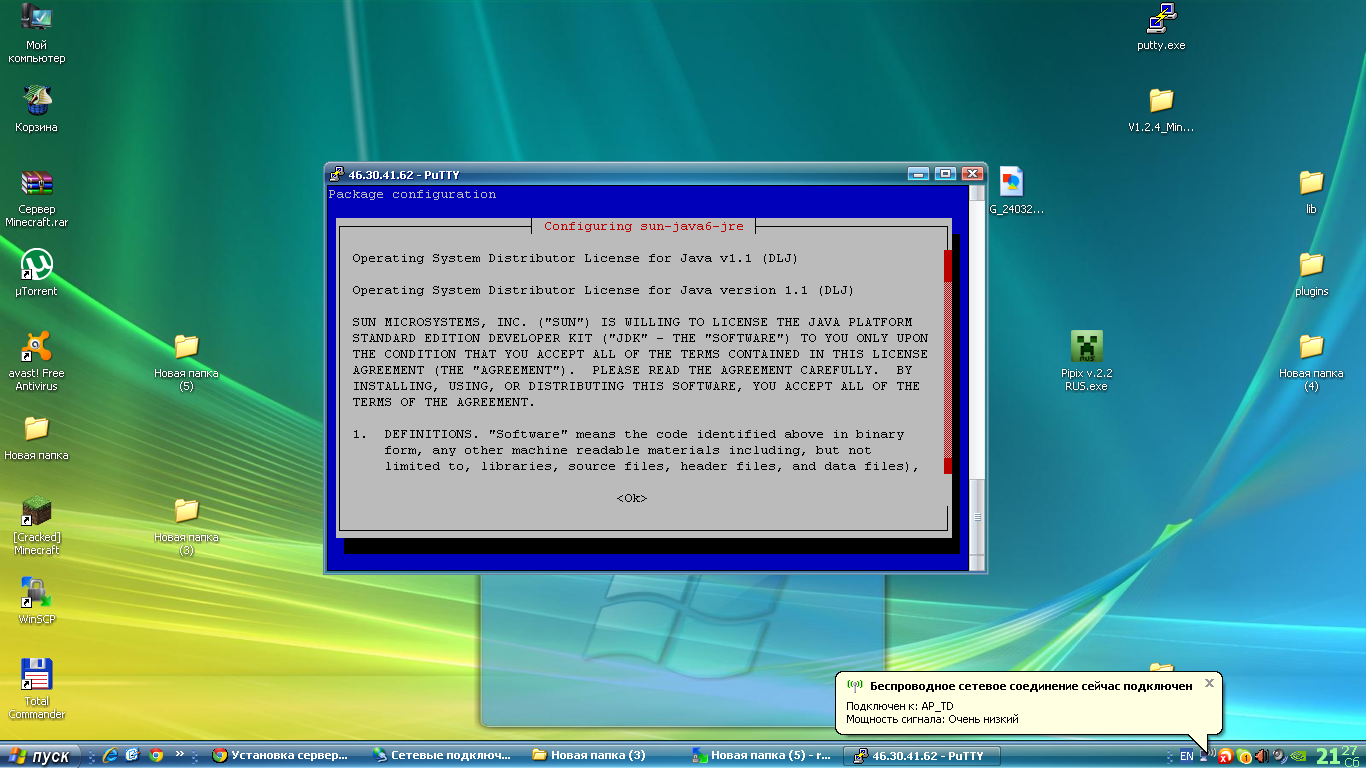Click the wireless network tray icon
1366x768 pixels.
(x=1208, y=755)
